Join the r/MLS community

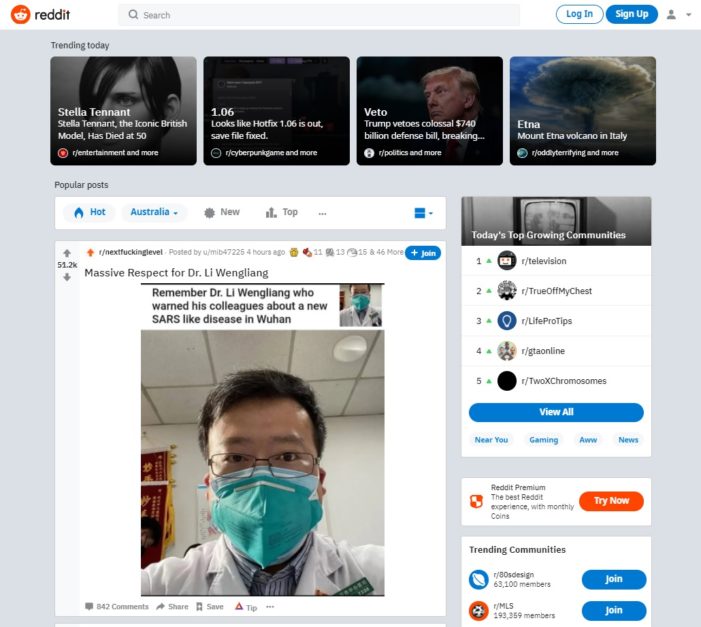614,610
